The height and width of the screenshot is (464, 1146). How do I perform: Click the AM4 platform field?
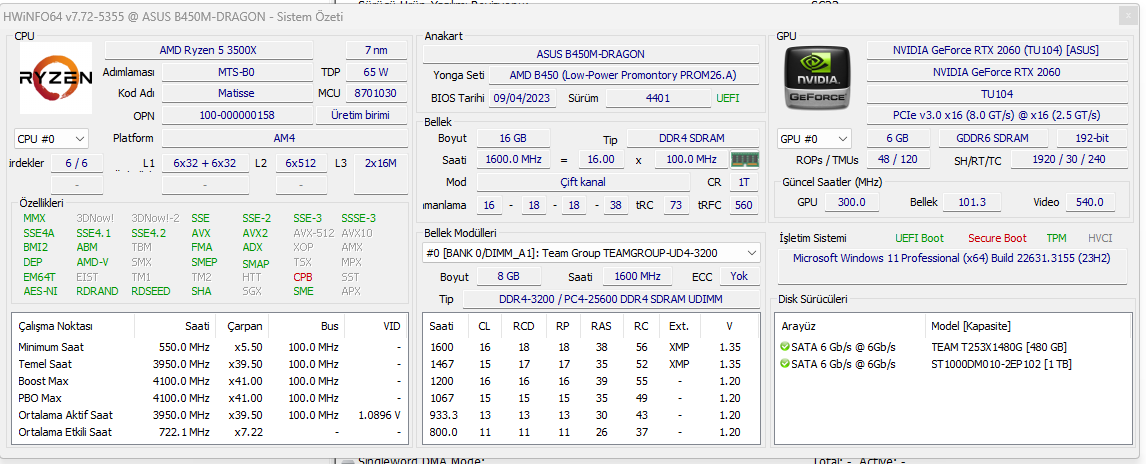(x=285, y=138)
